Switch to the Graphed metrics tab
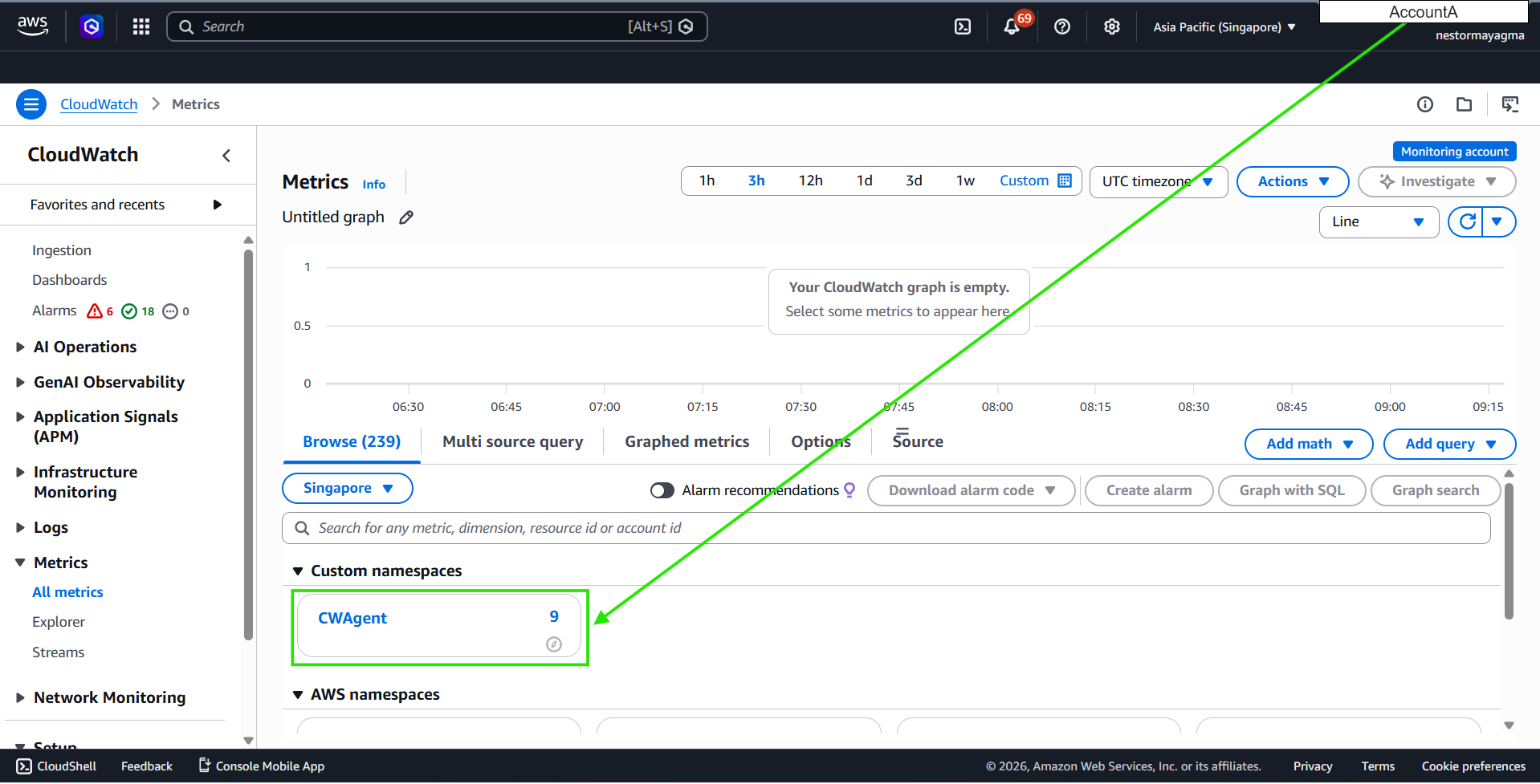1540x784 pixels. click(687, 442)
